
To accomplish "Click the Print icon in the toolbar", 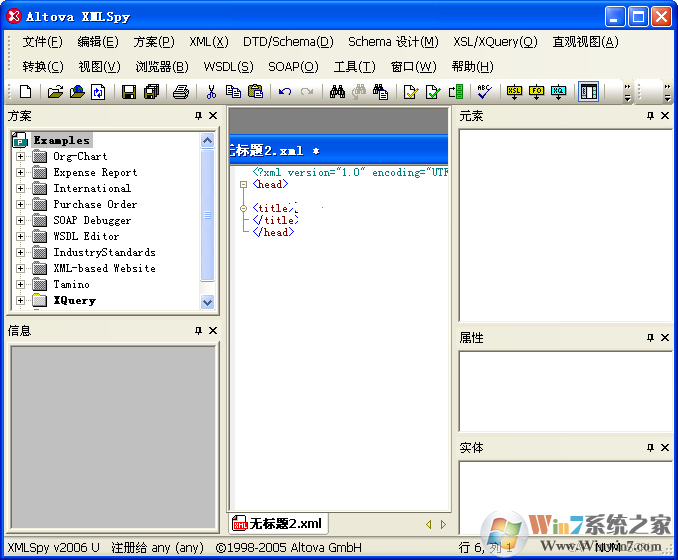I will (180, 92).
